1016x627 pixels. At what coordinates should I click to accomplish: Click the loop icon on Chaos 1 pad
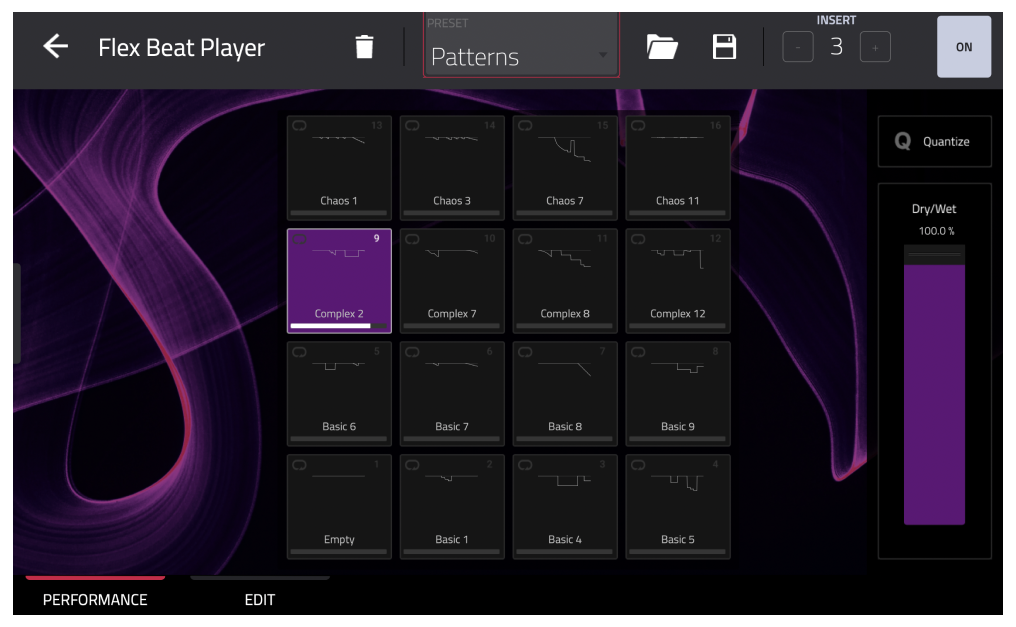pos(299,126)
